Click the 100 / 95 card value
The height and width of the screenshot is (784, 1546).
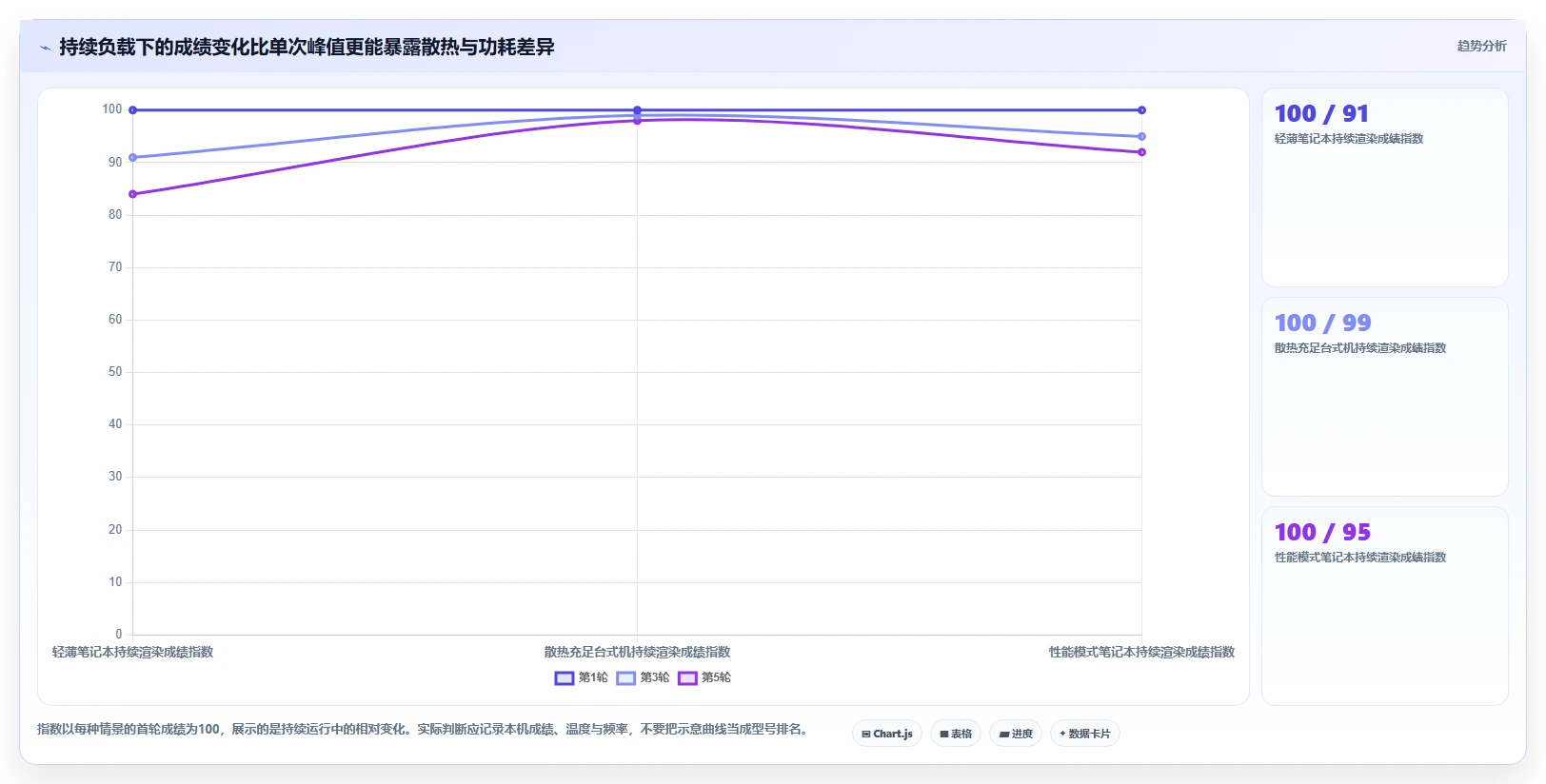1322,533
